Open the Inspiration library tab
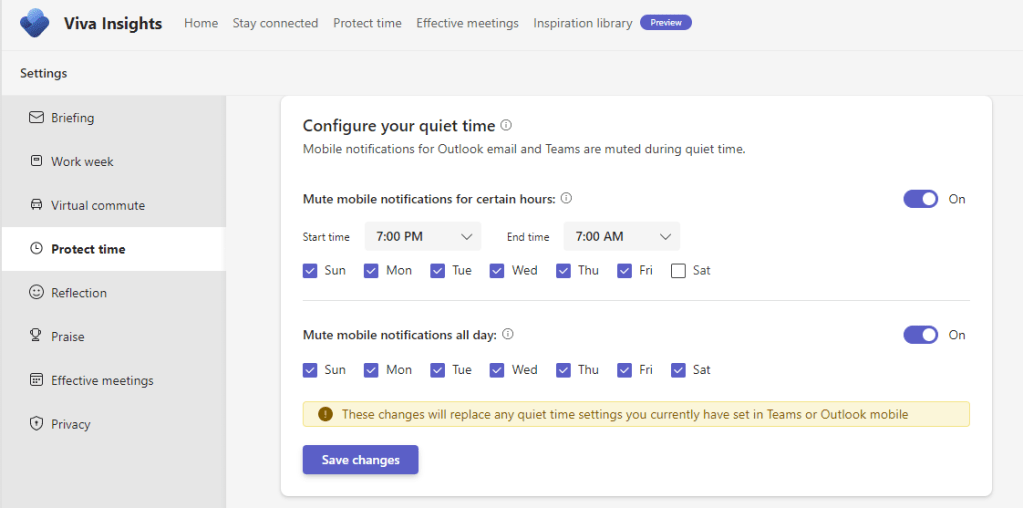This screenshot has width=1023, height=508. pos(582,23)
